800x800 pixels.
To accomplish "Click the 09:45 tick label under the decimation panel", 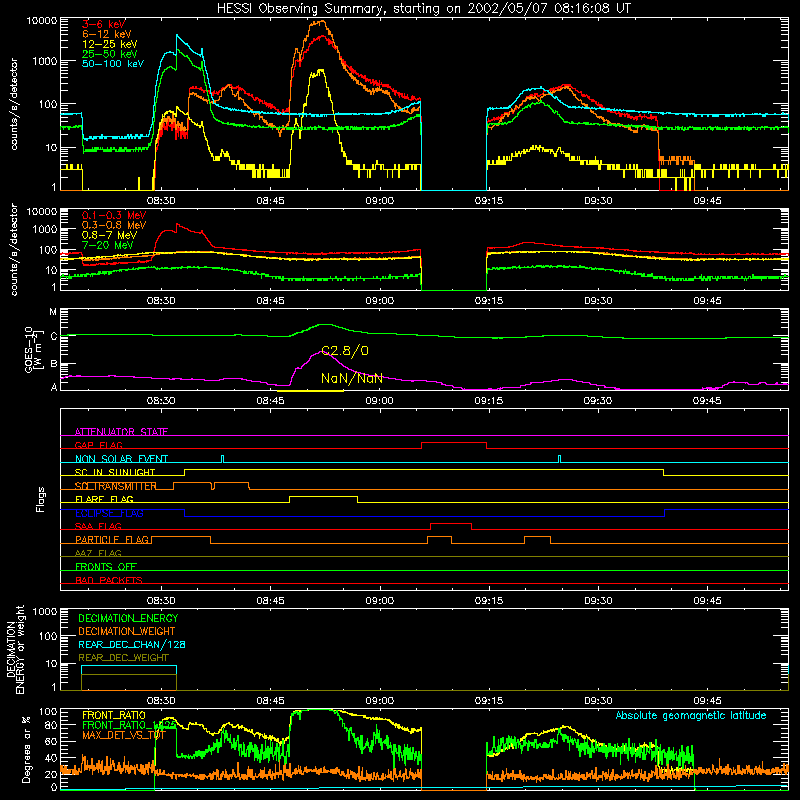I will pyautogui.click(x=707, y=701).
